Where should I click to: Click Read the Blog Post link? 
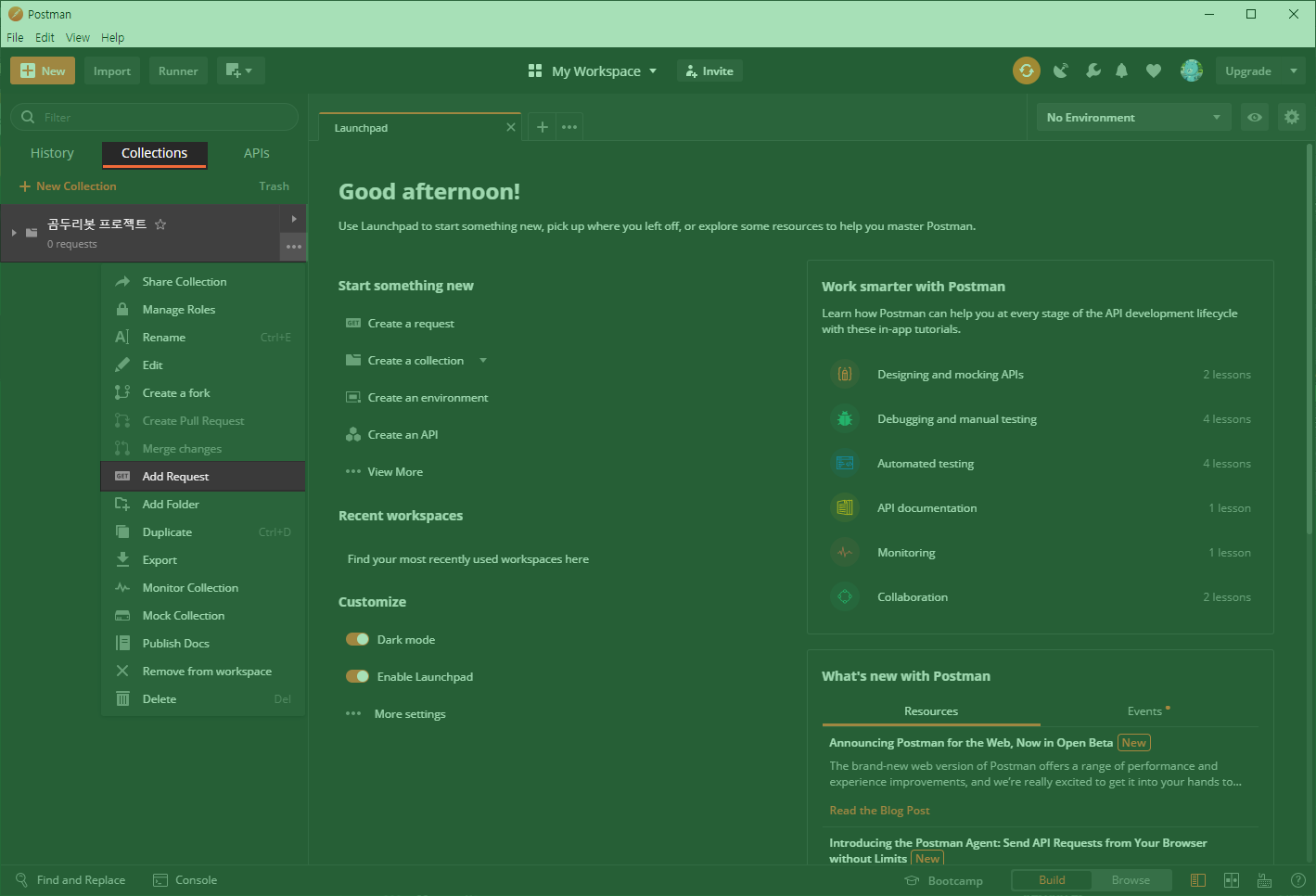coord(879,811)
